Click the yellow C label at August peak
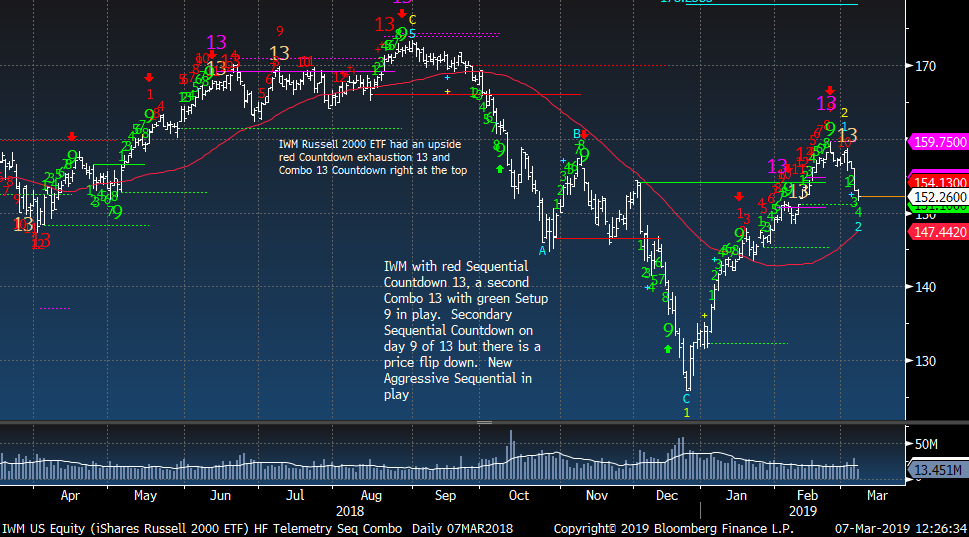Screen dimensions: 969x537 (x=412, y=20)
